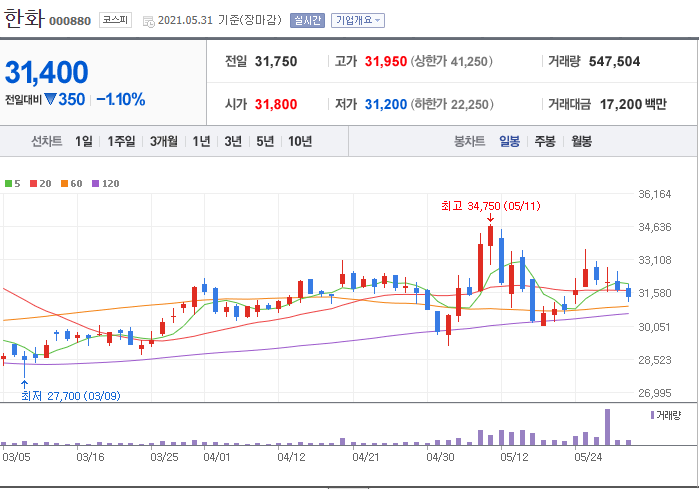
Task: Click the blue down-triangle next to 350
Action: 50,99
